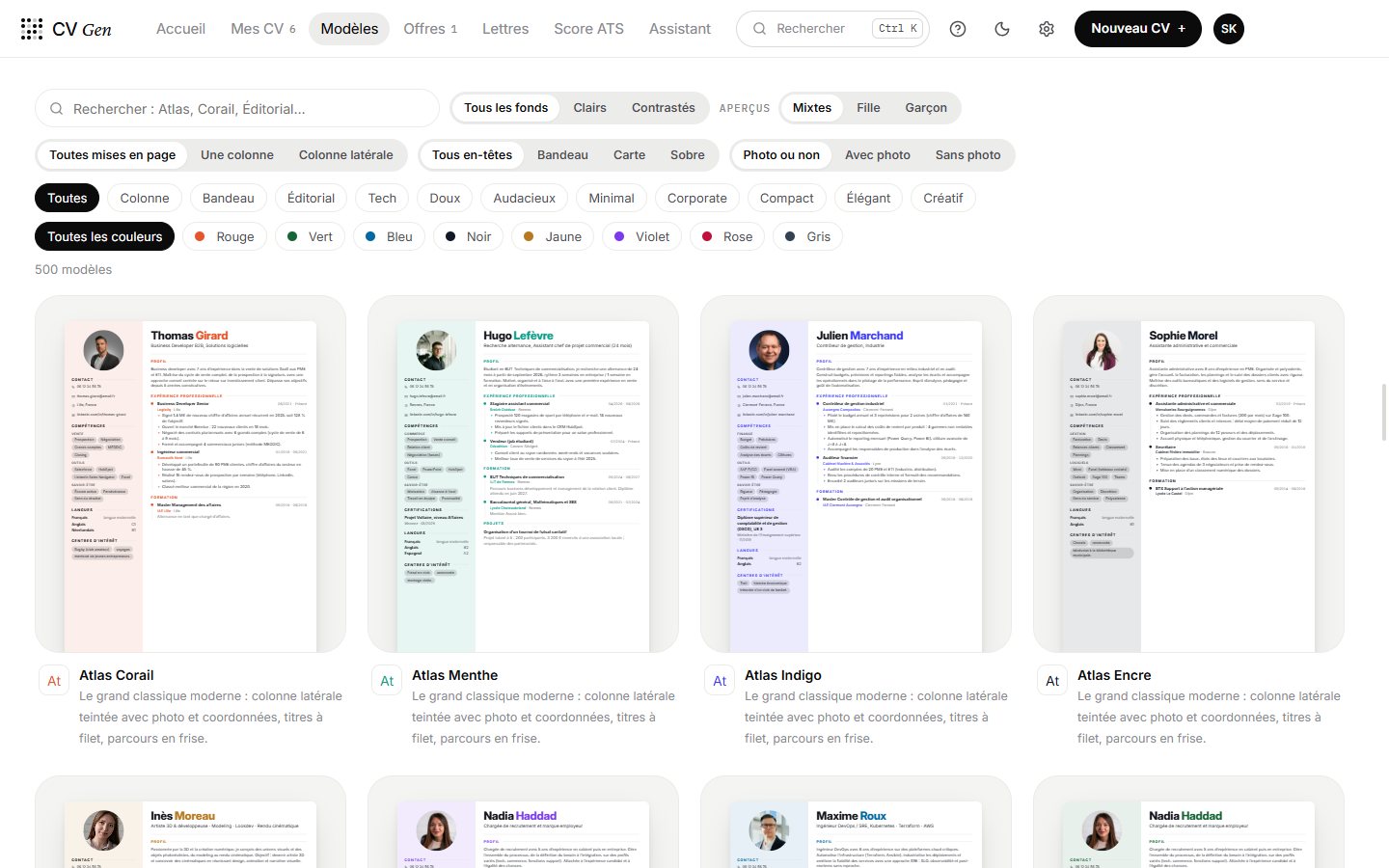Viewport: 1389px width, 868px height.
Task: Click the Atlas Encre 'At' badge icon
Action: tap(1052, 681)
